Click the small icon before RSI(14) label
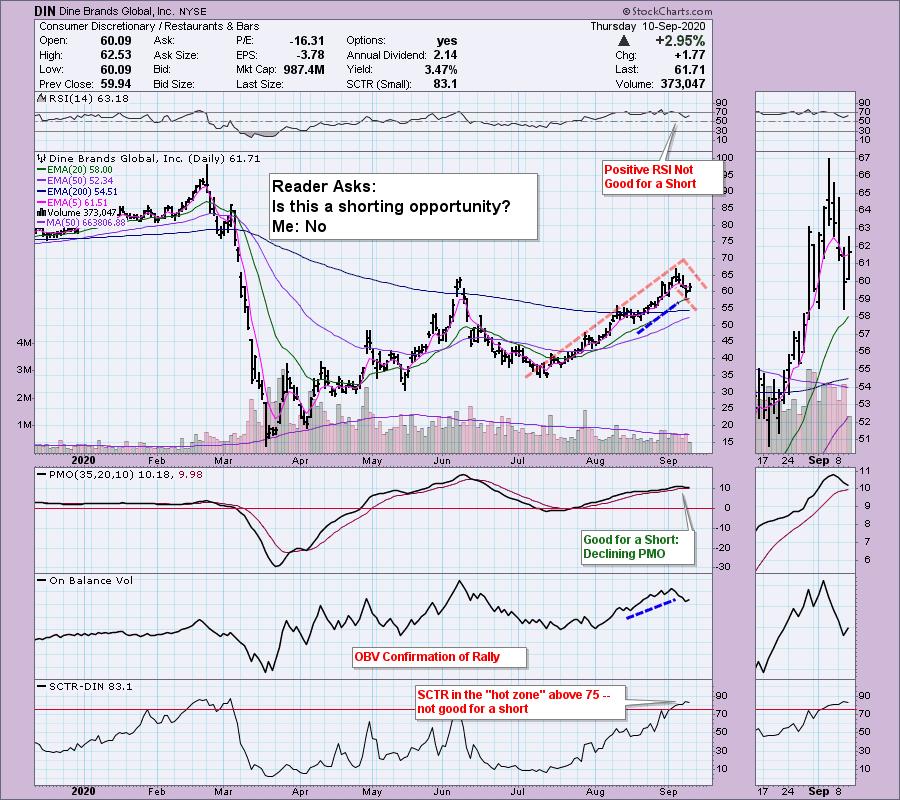Viewport: 900px width, 800px height. pos(41,99)
